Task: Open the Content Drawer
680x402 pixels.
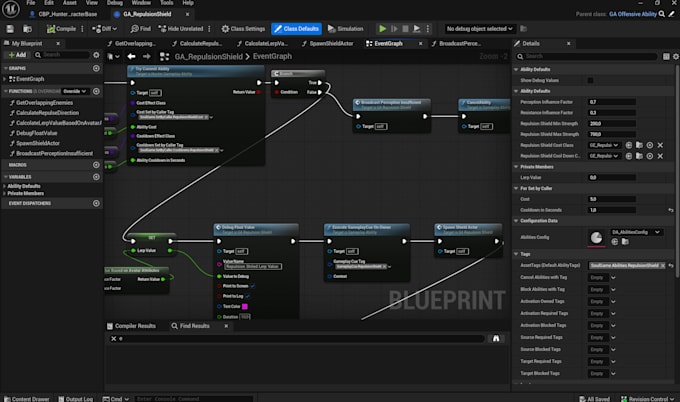Action: tap(26, 399)
